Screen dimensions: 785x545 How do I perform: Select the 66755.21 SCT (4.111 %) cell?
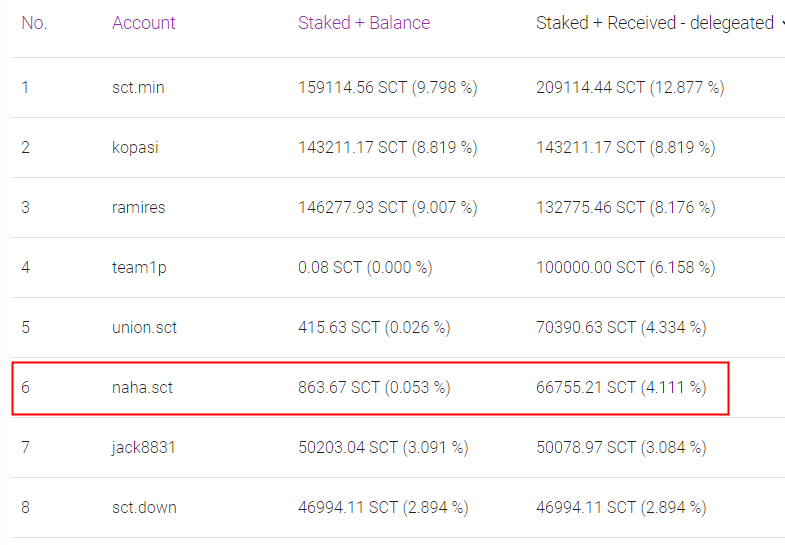coord(621,387)
